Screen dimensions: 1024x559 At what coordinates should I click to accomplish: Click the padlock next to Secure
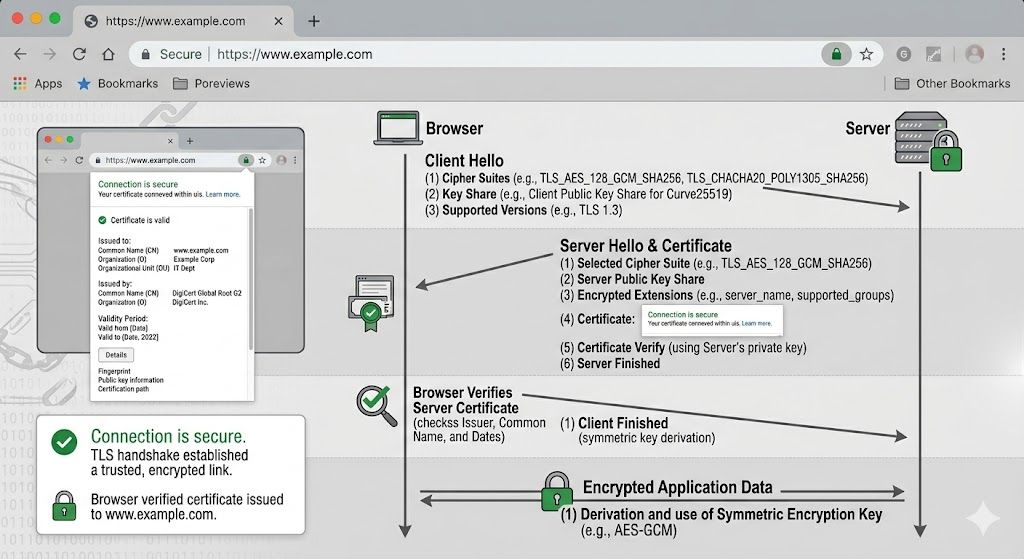tap(146, 54)
